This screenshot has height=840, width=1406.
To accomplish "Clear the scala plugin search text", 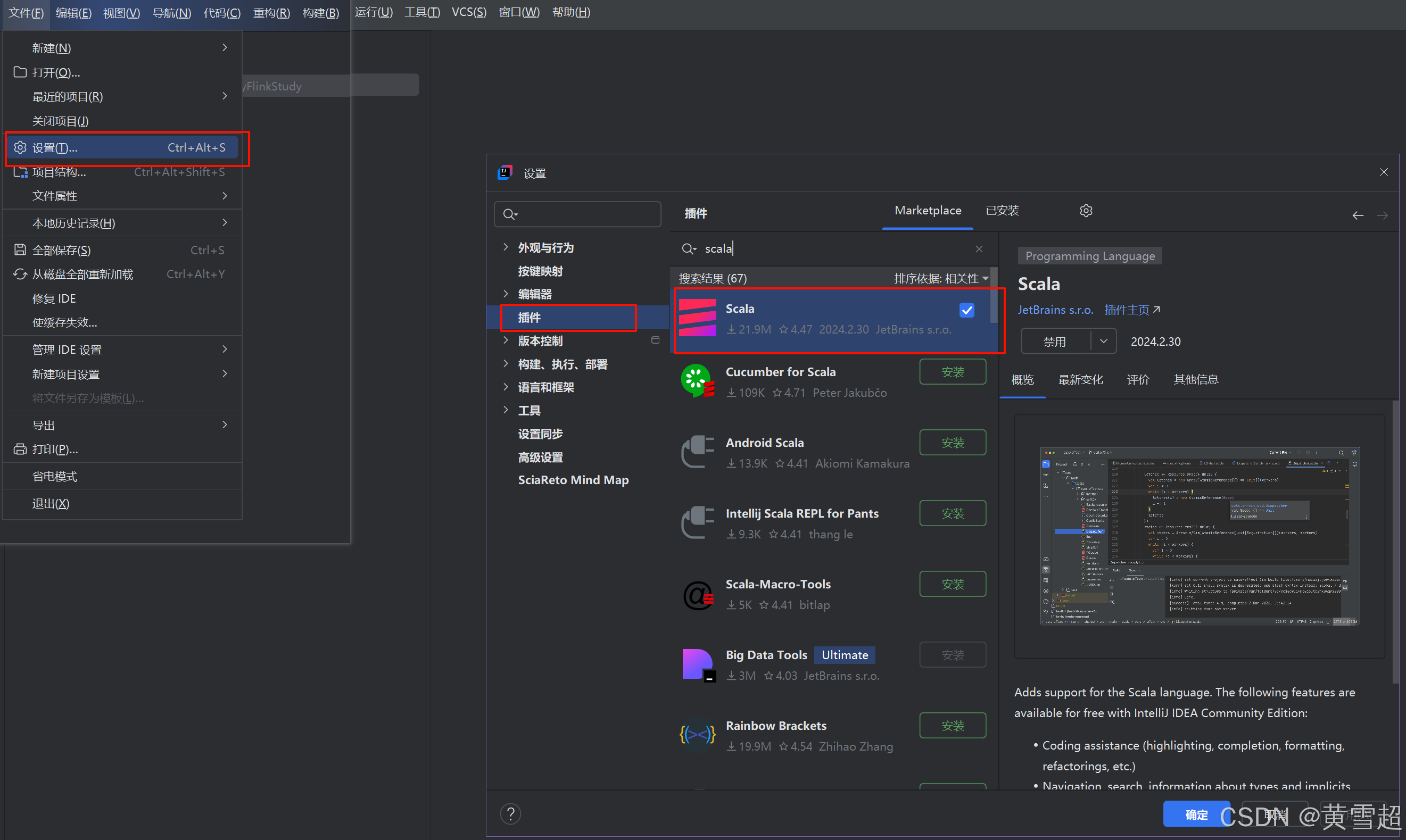I will [x=979, y=248].
